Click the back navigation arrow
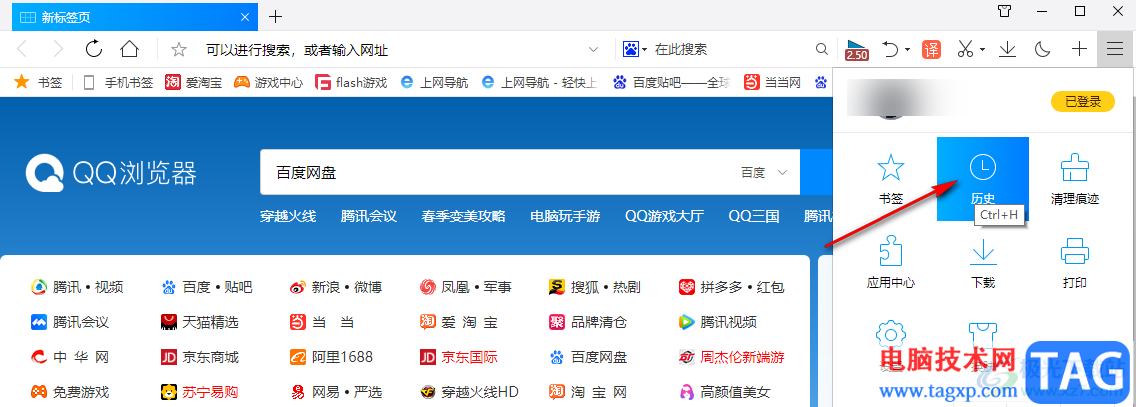 point(22,49)
